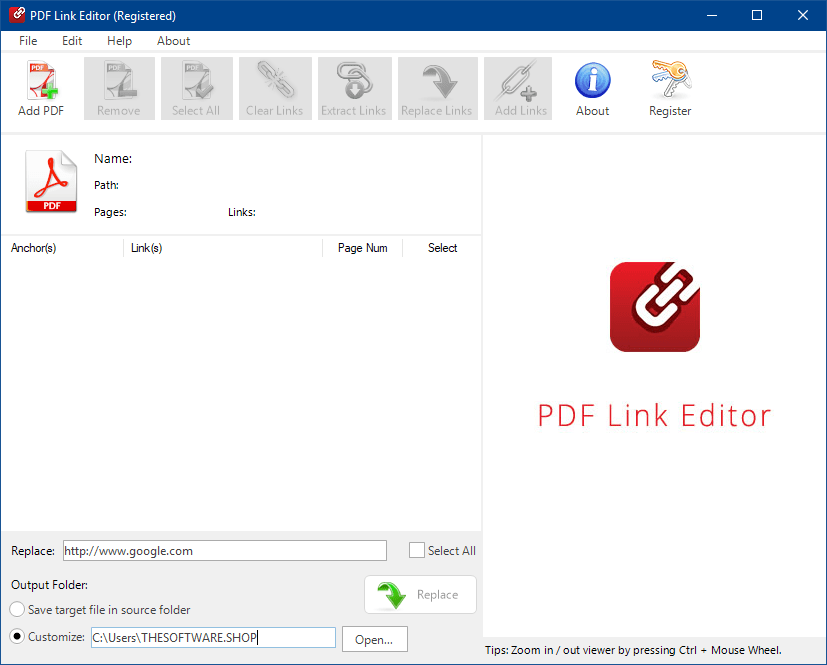
Task: Open the Help menu
Action: (x=119, y=41)
